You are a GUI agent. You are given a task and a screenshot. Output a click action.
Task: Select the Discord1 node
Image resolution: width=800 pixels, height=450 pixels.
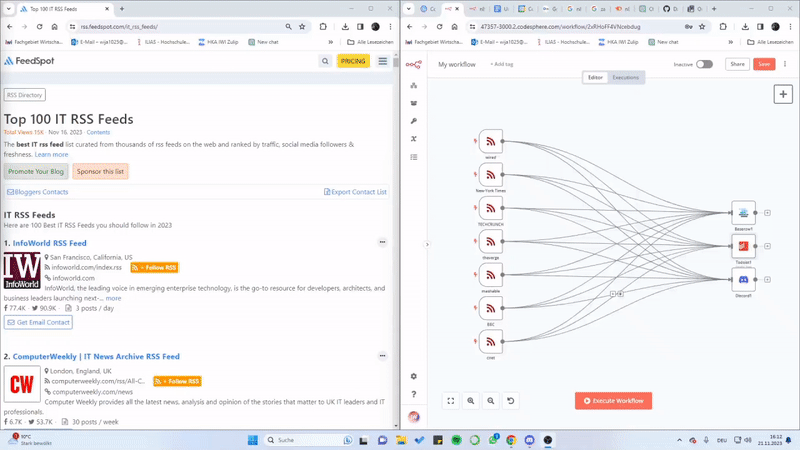[743, 280]
